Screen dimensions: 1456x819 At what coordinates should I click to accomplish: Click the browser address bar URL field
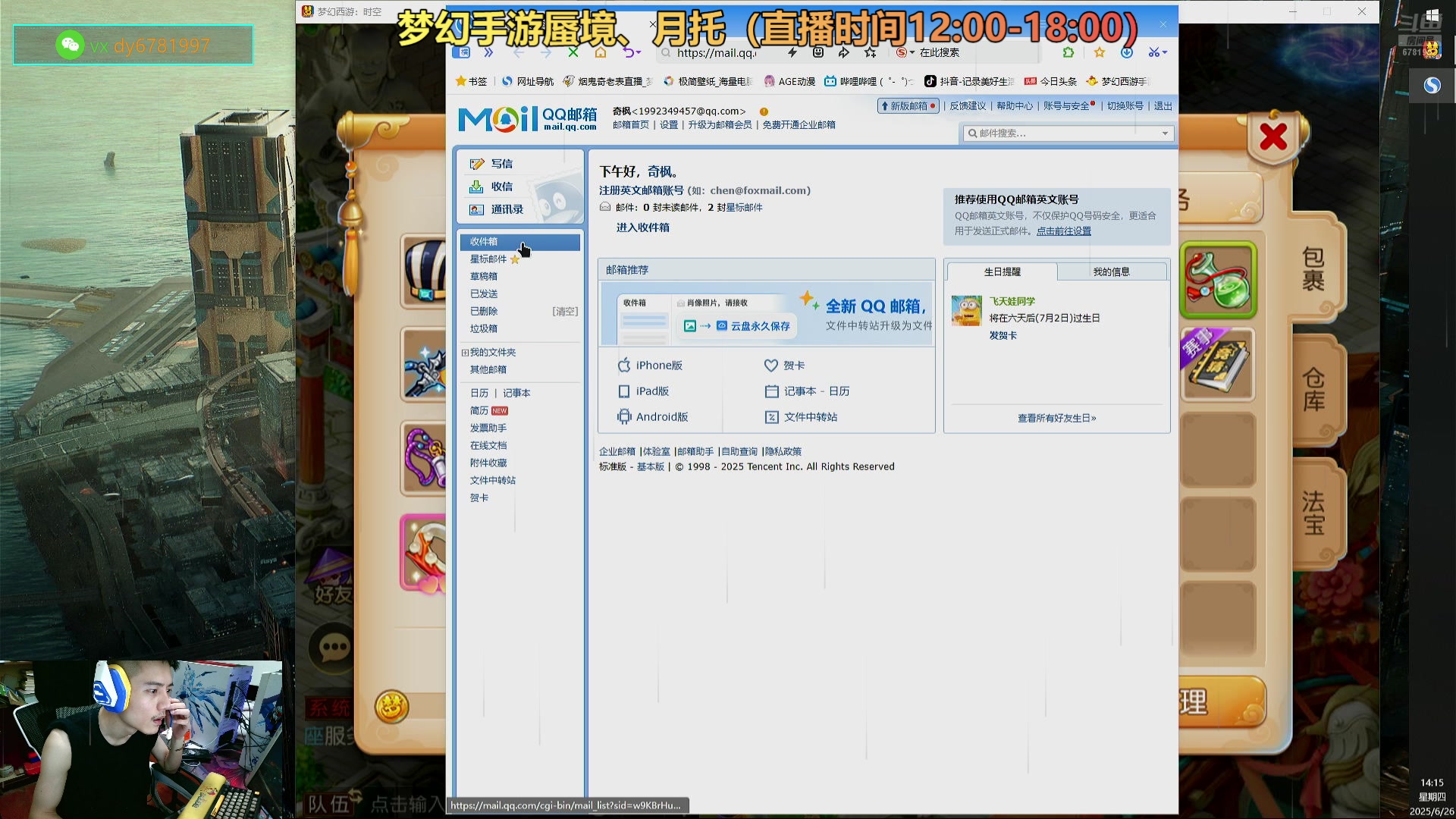[x=717, y=52]
